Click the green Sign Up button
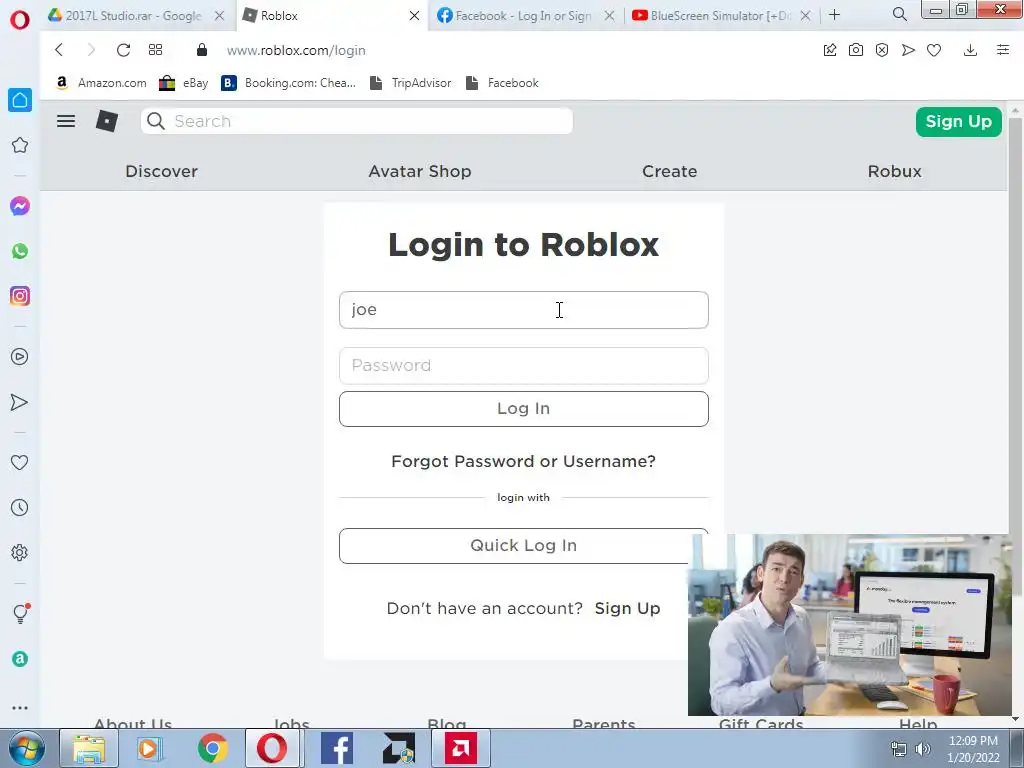Screen dimensions: 1024x768 959,121
